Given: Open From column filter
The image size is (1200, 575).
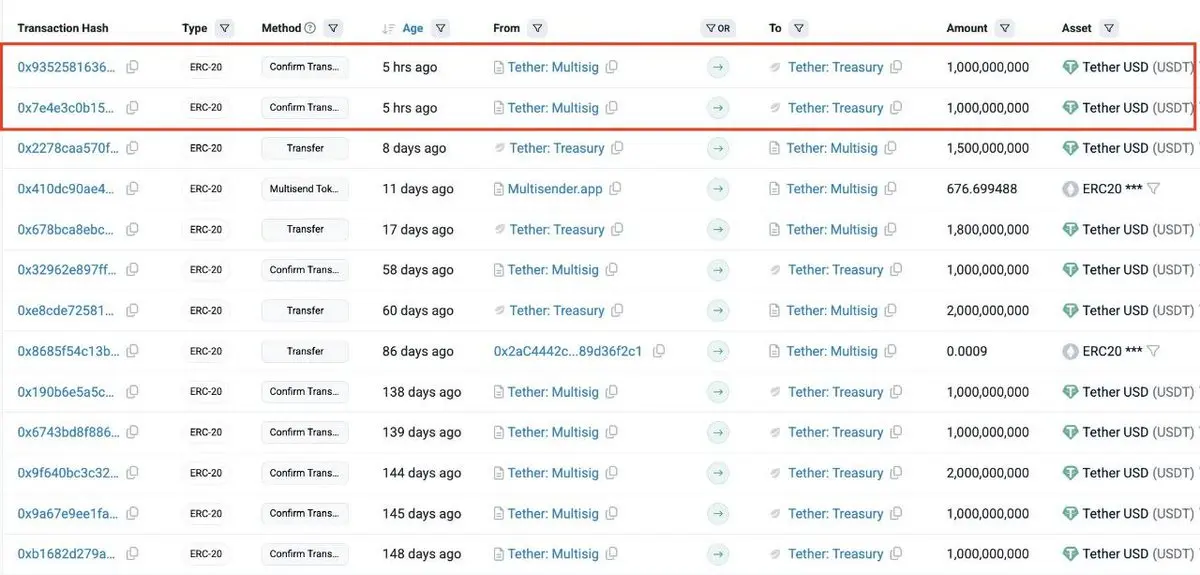Looking at the screenshot, I should point(538,28).
